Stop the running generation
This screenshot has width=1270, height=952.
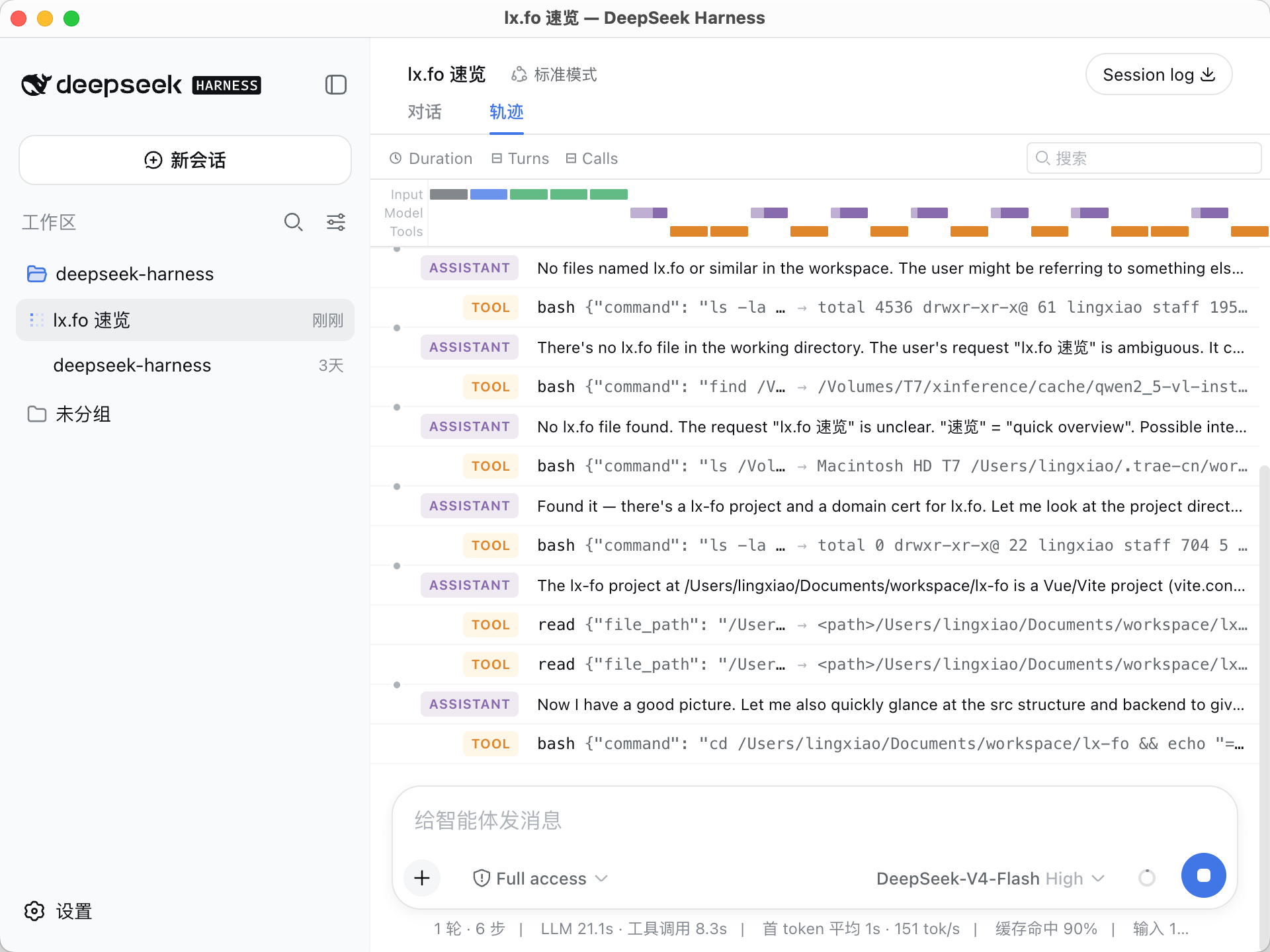(x=1204, y=875)
